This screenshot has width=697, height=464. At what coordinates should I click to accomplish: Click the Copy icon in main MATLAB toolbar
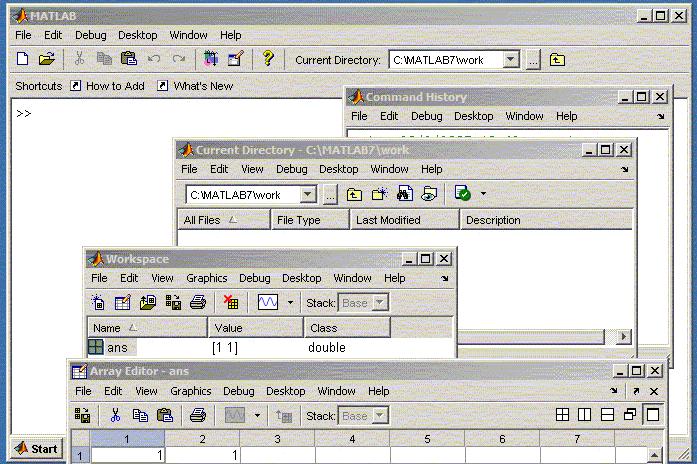tap(104, 59)
